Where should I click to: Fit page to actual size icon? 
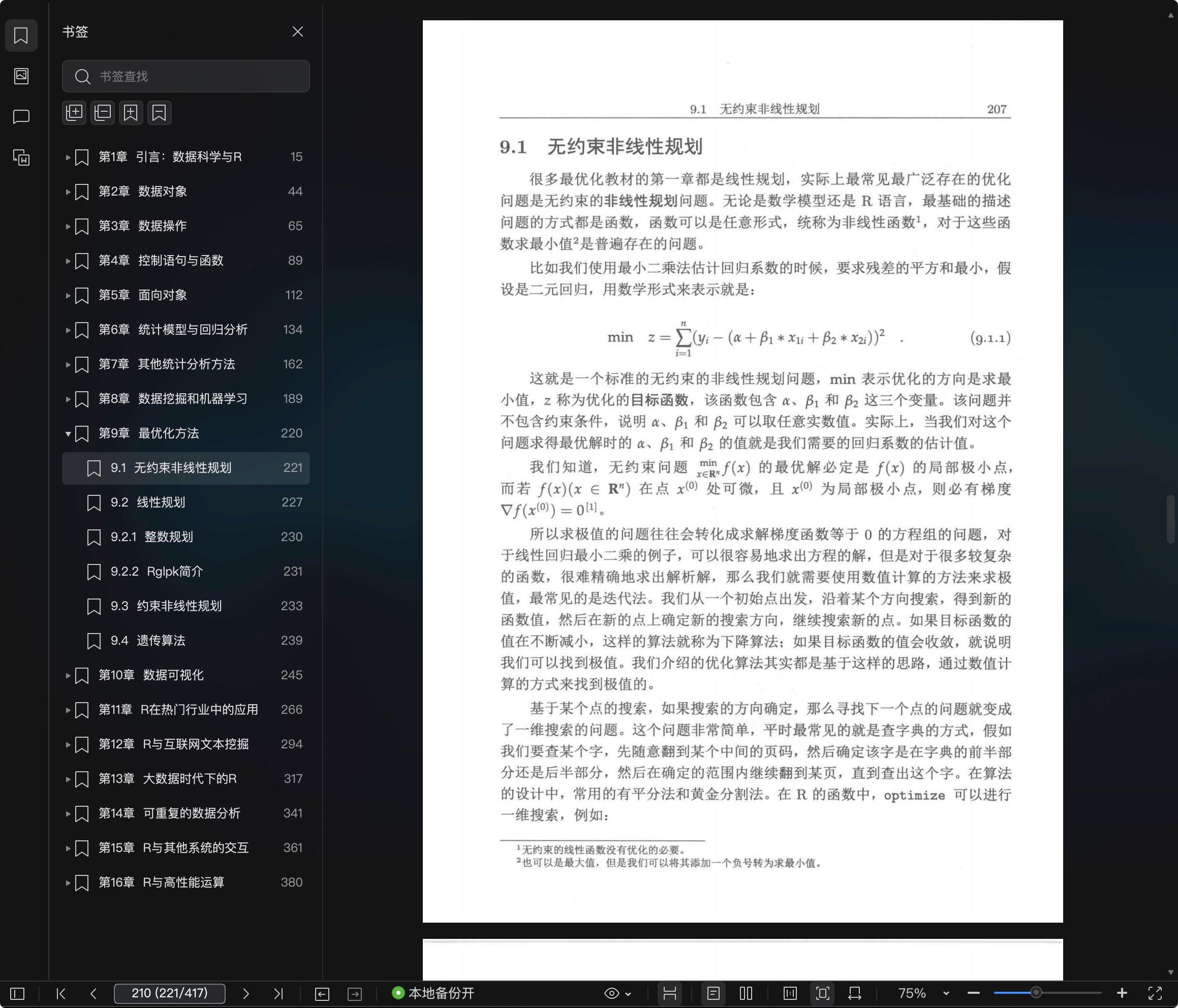pyautogui.click(x=790, y=994)
